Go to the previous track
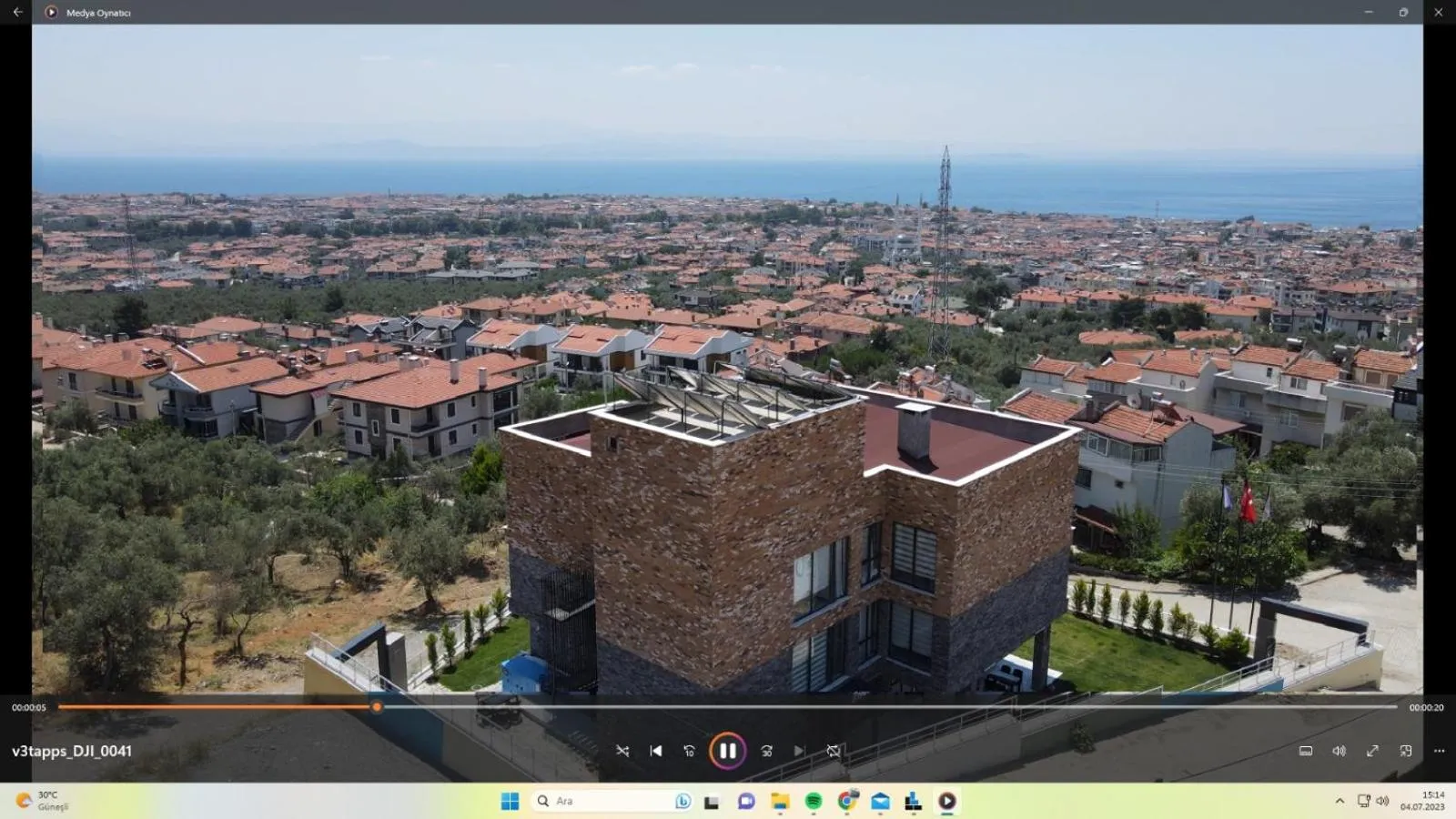The image size is (1456, 819). pyautogui.click(x=656, y=751)
